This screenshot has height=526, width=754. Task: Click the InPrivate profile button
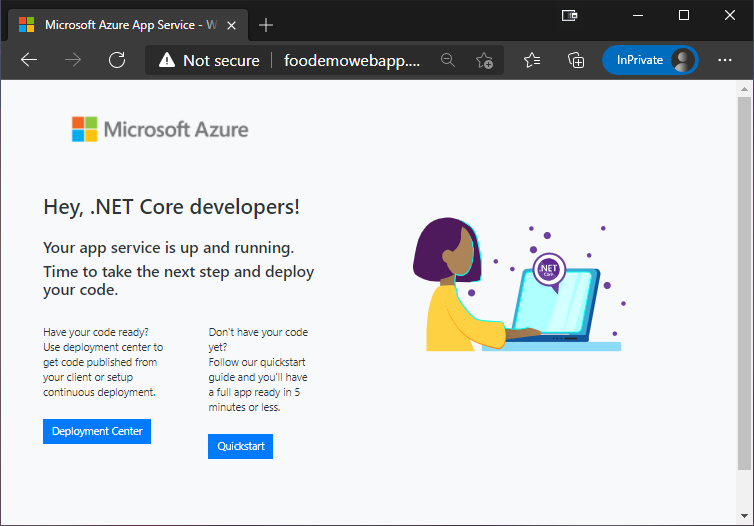650,60
